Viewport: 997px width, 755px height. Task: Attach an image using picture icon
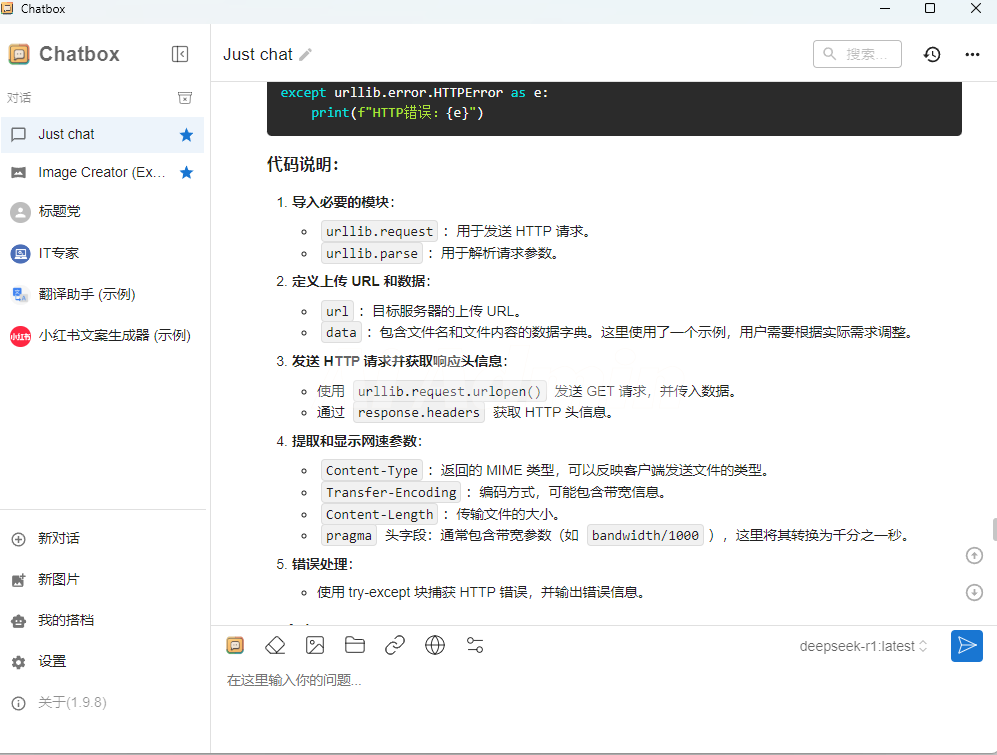[x=315, y=645]
